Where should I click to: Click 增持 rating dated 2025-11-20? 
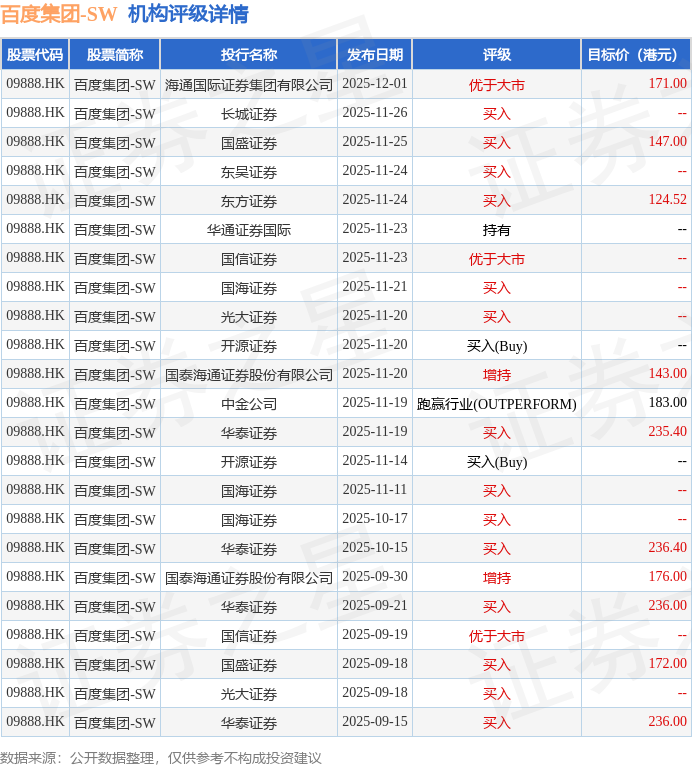pyautogui.click(x=497, y=375)
